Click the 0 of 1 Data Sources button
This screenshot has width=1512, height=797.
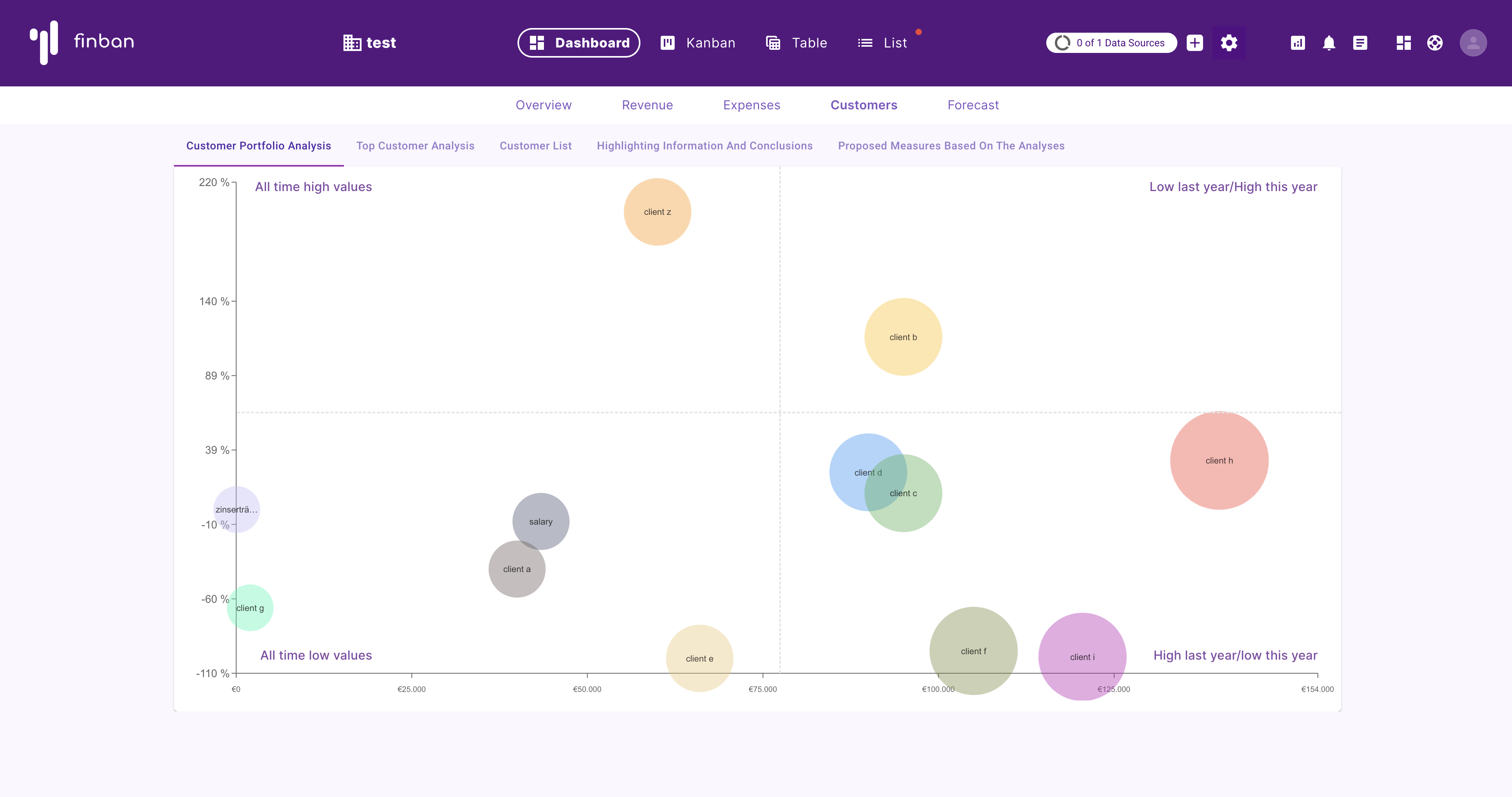tap(1110, 43)
